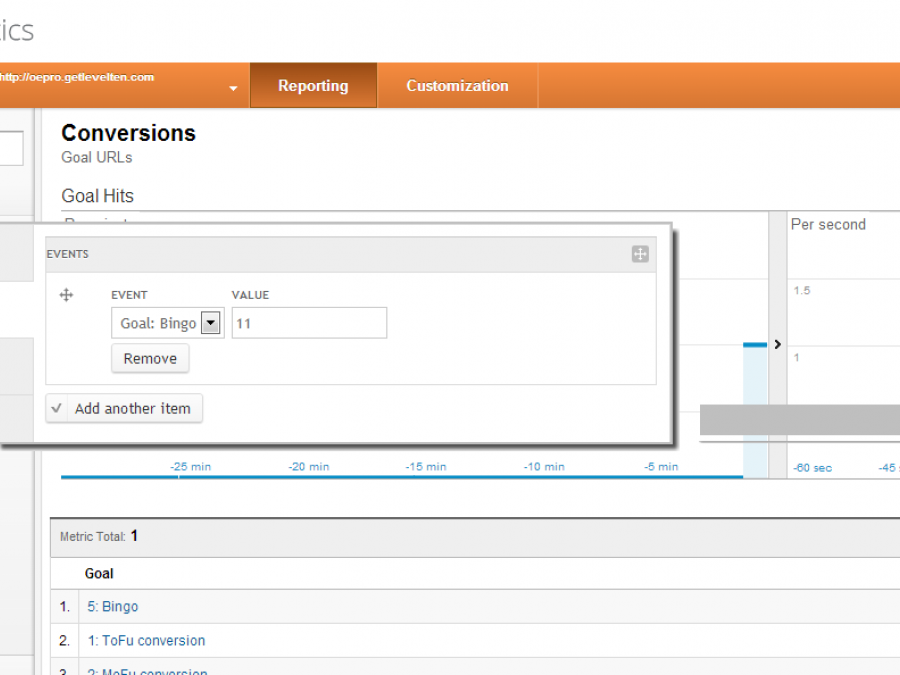
Task: Open the 5: Bingo goal link
Action: 112,606
